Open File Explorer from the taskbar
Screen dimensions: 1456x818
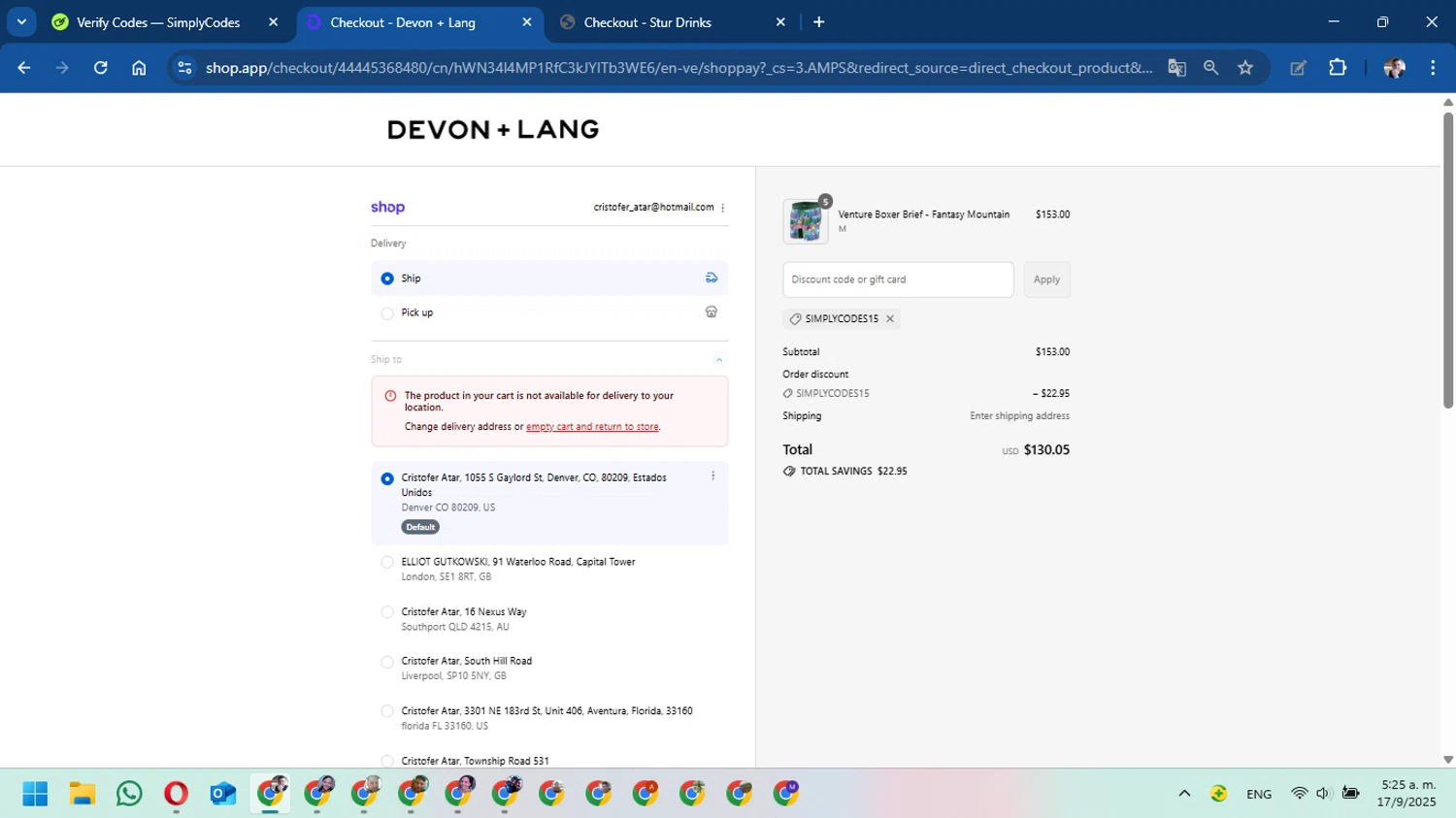[82, 794]
